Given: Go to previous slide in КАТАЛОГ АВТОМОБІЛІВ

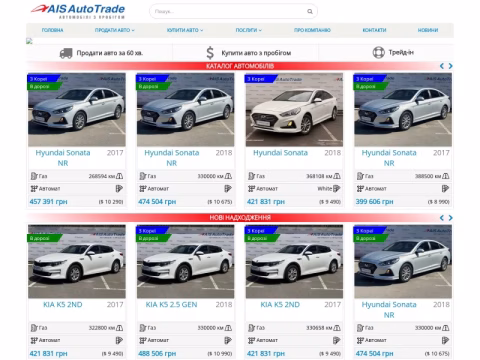Looking at the screenshot, I should pyautogui.click(x=442, y=66).
